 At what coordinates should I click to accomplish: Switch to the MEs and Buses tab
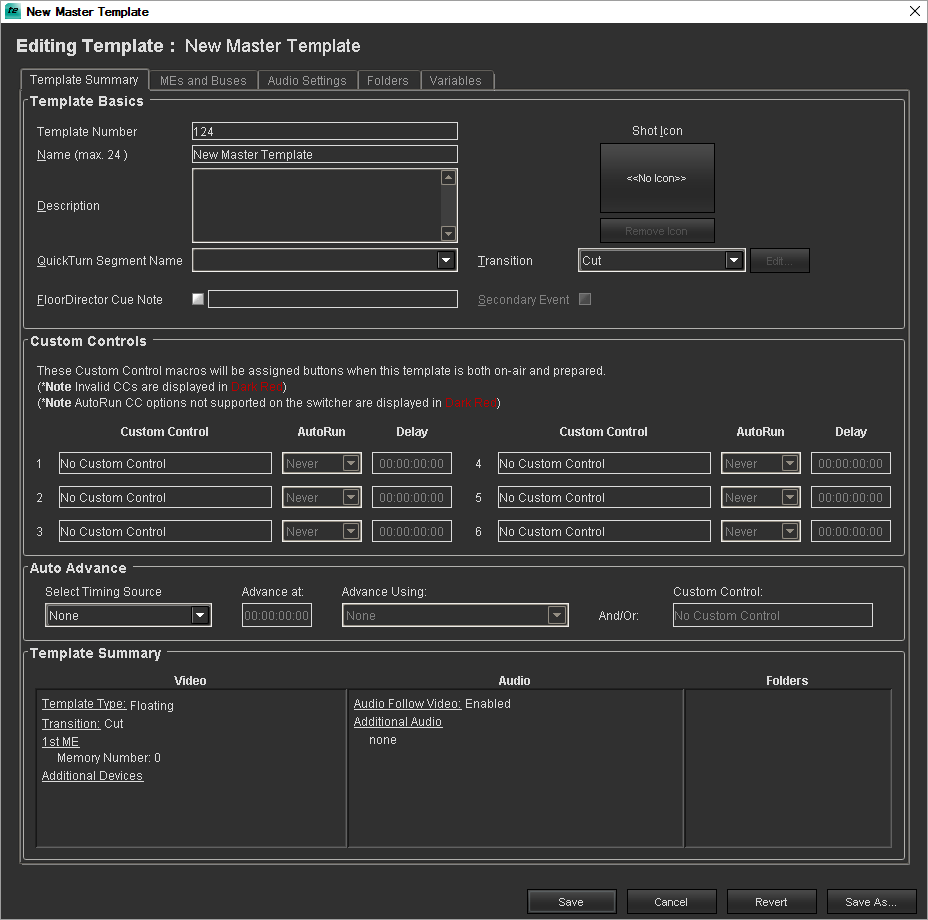(202, 80)
